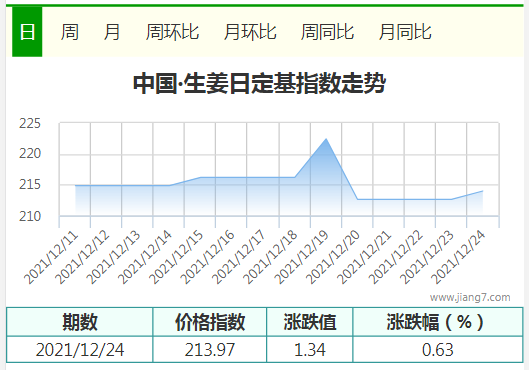Click the y-axis value 220
Image resolution: width=529 pixels, height=370 pixels.
click(30, 154)
